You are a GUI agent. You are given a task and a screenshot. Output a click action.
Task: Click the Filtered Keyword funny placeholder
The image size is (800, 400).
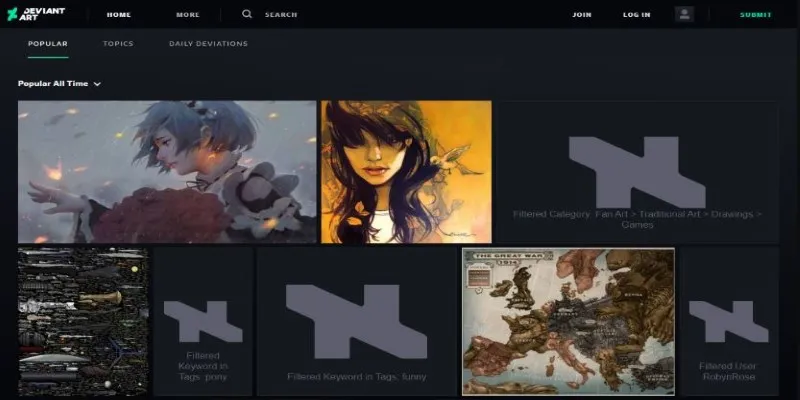pos(357,322)
